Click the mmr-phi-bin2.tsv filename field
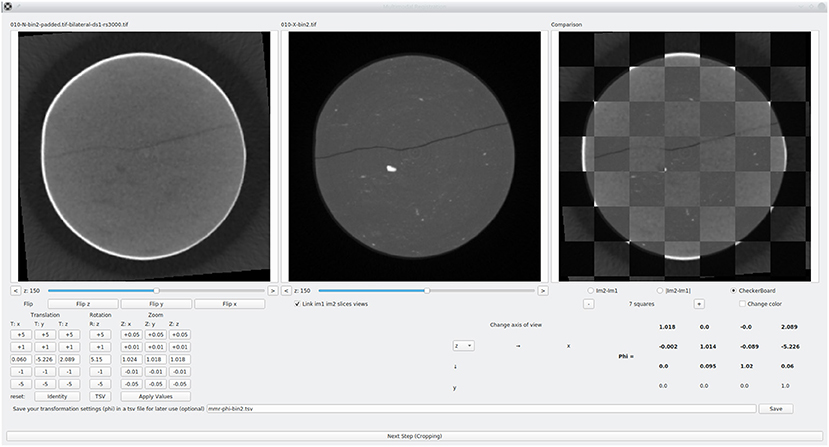The image size is (829, 447). click(x=481, y=409)
